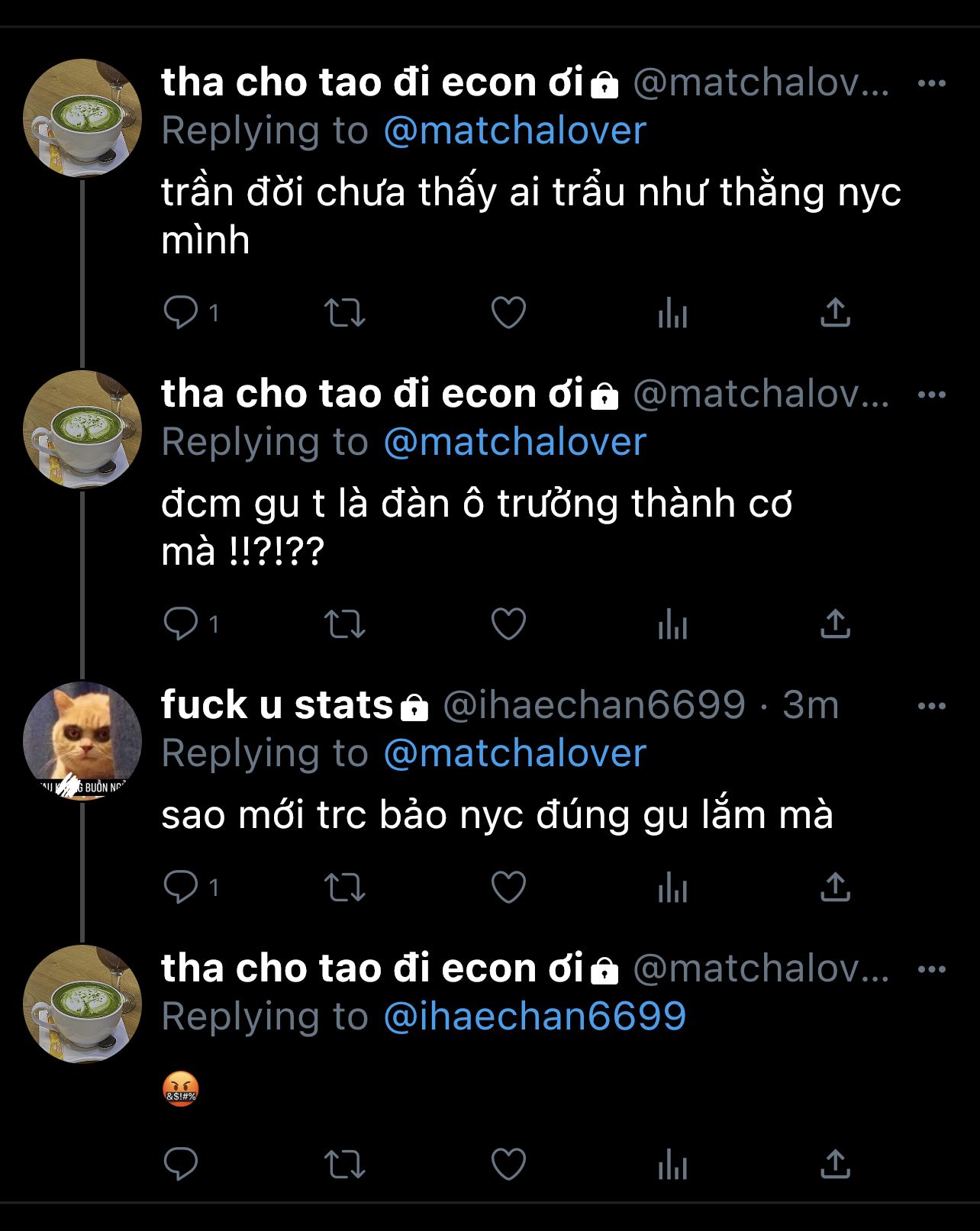The width and height of the screenshot is (980, 1231).
Task: Share the first tweet in thread
Action: (x=836, y=313)
